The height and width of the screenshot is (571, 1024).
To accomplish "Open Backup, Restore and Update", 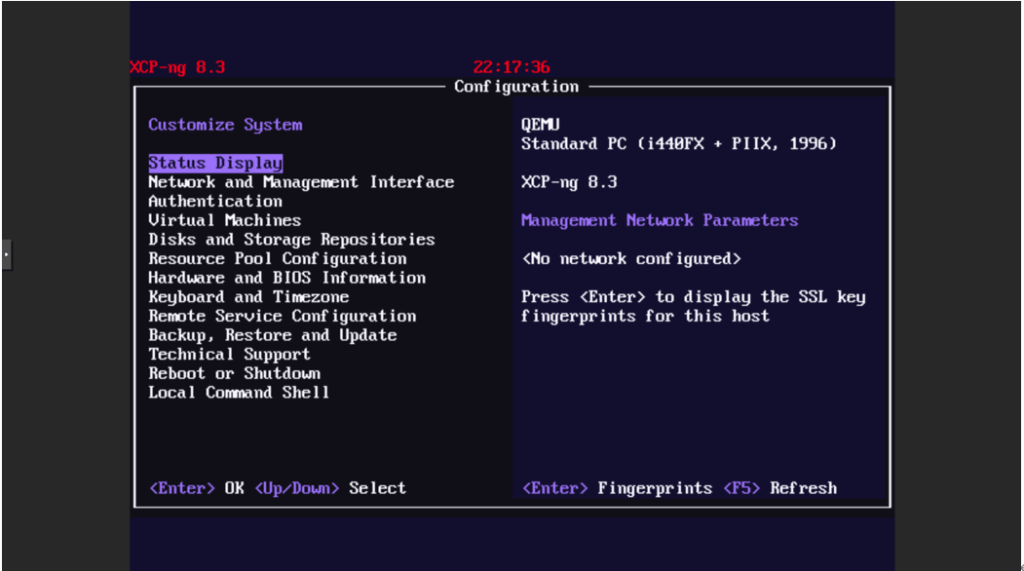I will [272, 335].
